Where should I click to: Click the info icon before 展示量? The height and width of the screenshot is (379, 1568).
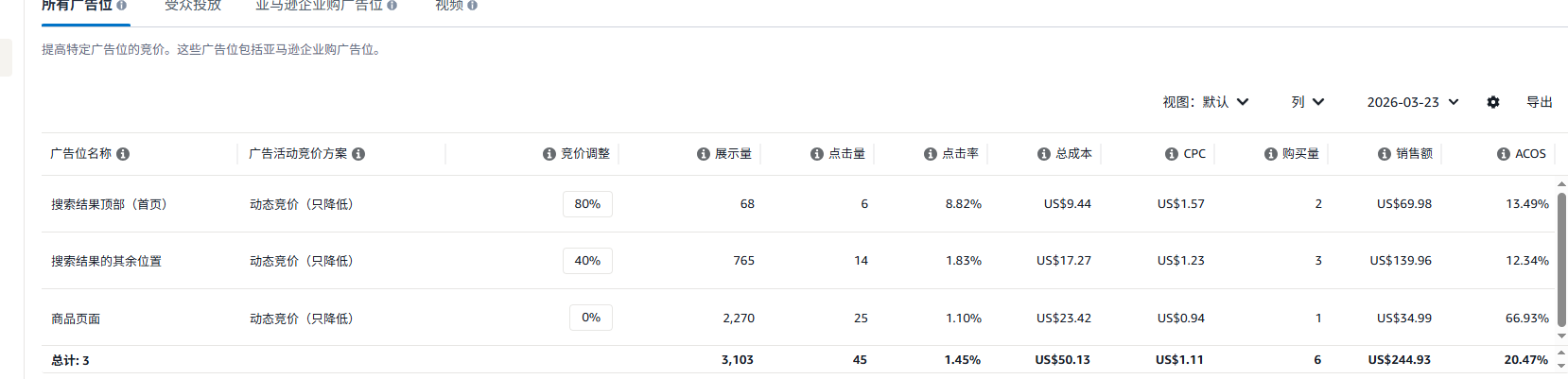(x=704, y=154)
